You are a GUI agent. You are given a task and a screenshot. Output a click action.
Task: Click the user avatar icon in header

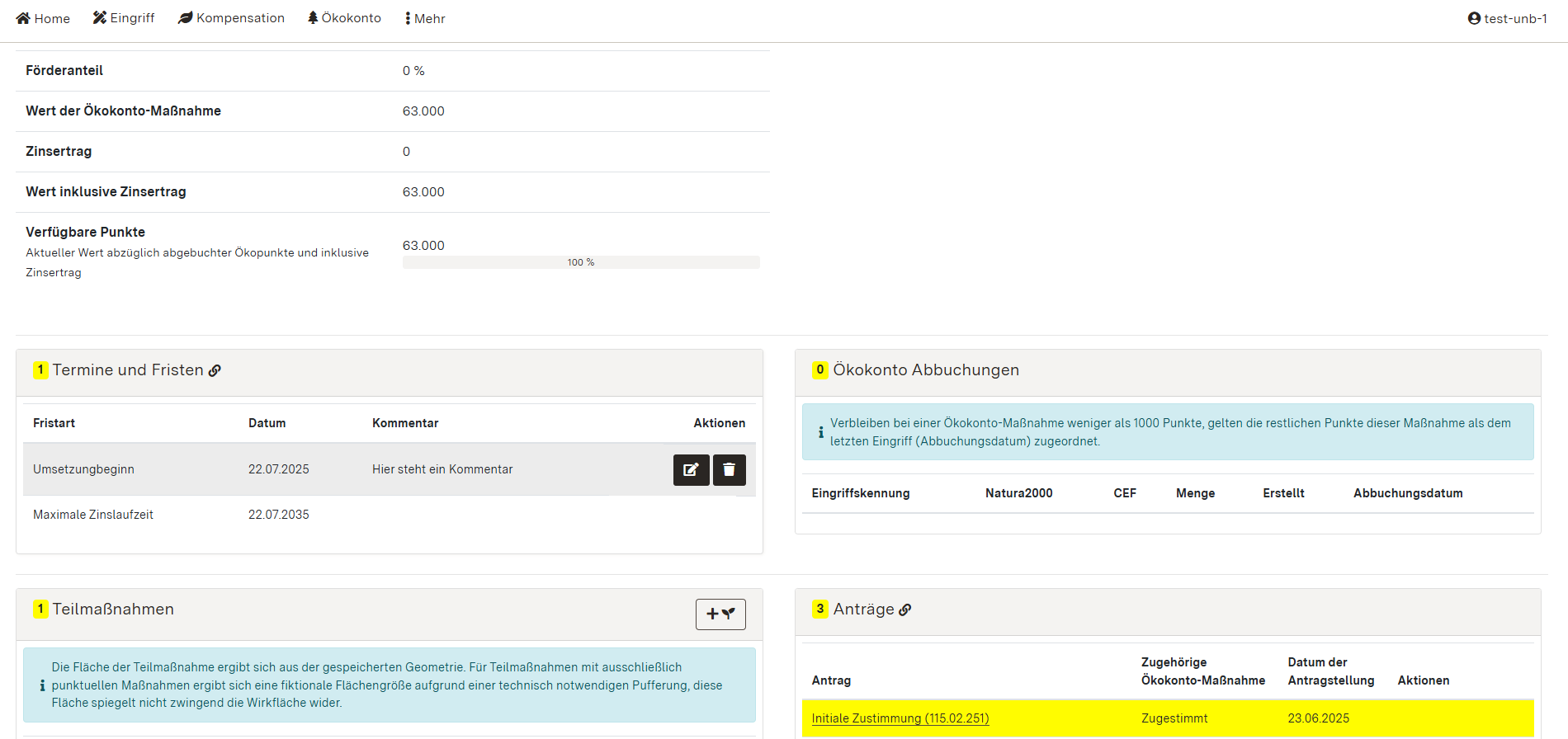tap(1474, 18)
